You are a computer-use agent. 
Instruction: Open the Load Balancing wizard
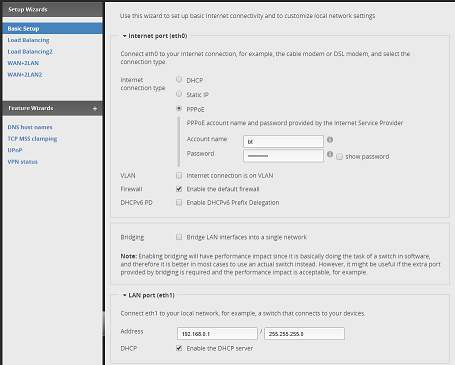pos(28,40)
